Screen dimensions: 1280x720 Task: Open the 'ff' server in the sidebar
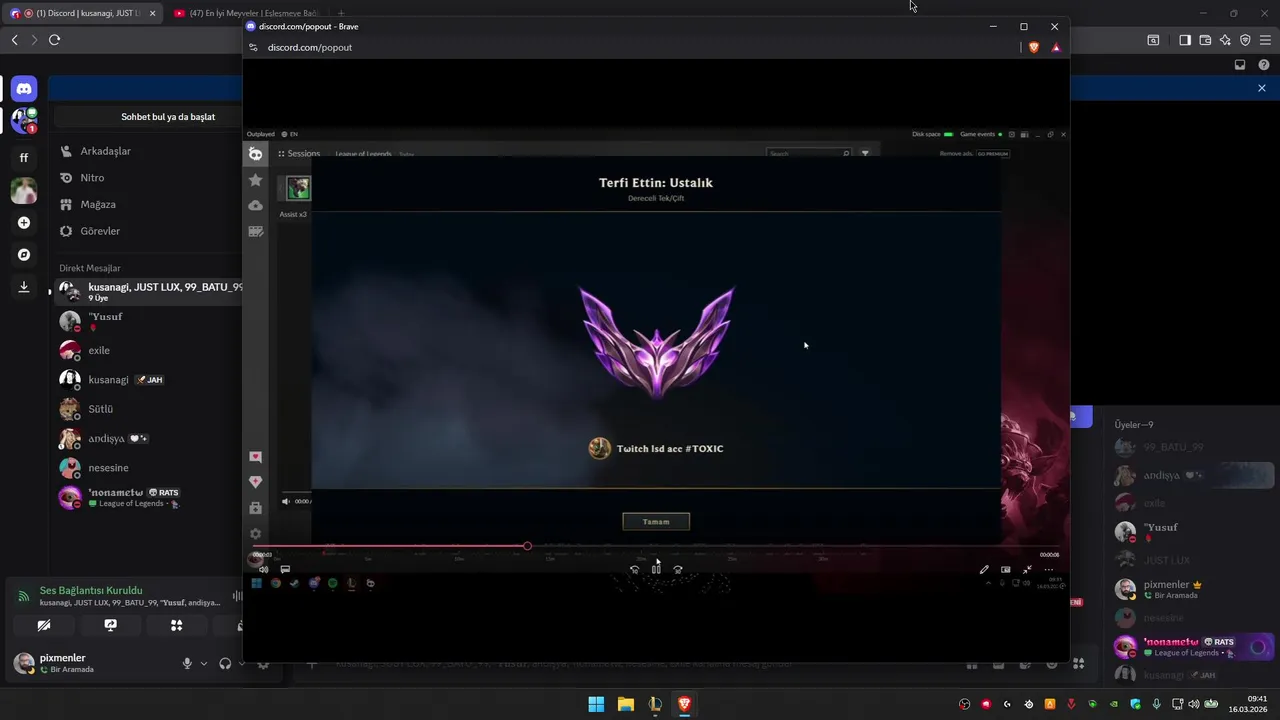point(24,157)
